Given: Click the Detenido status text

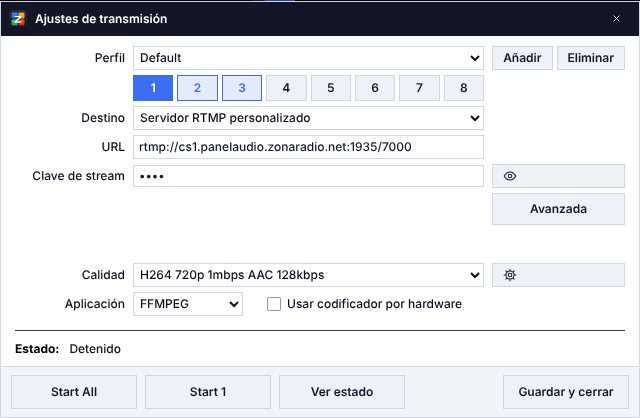Looking at the screenshot, I should point(95,349).
